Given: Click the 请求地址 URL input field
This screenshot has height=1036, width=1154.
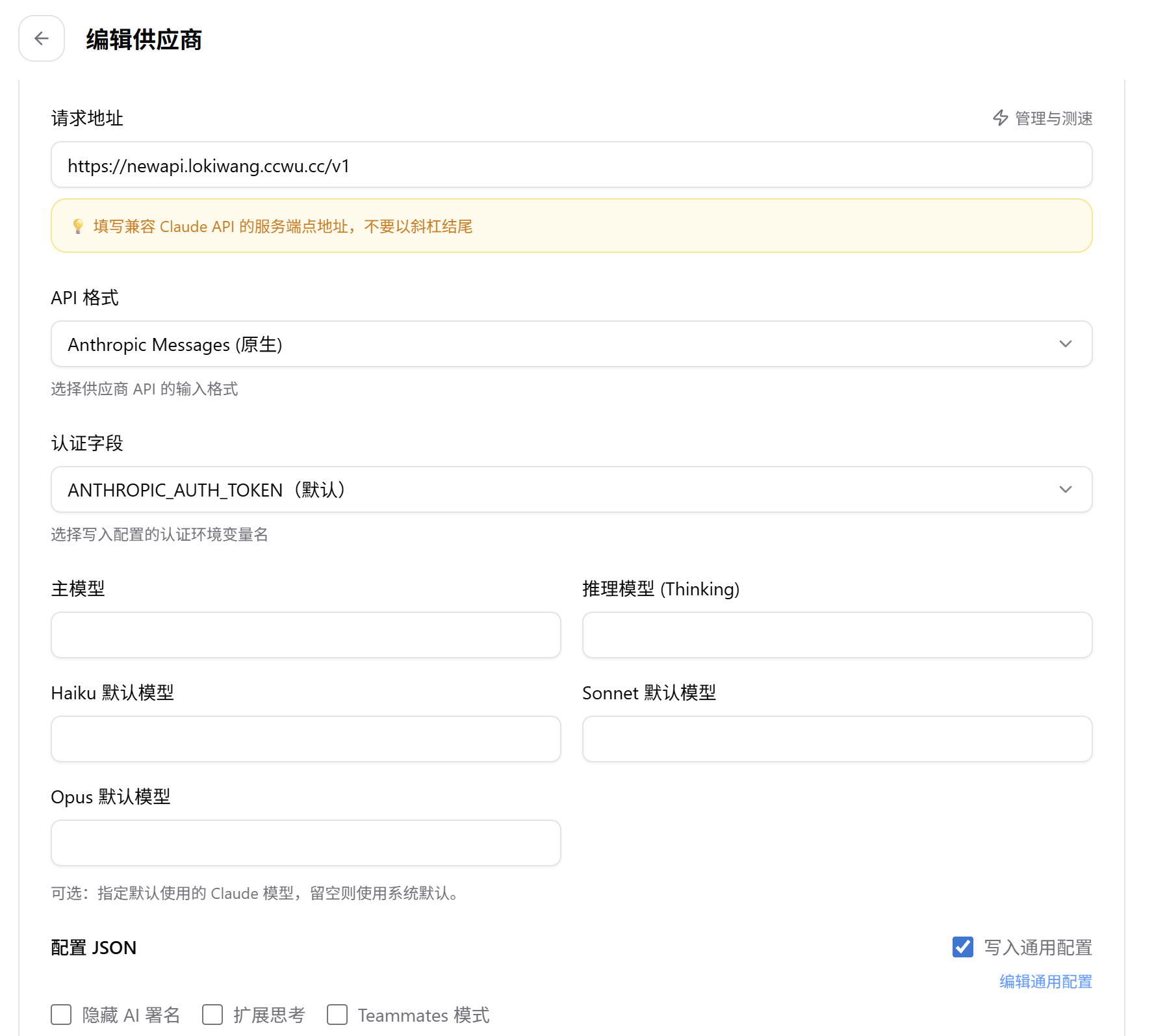Looking at the screenshot, I should 572,164.
